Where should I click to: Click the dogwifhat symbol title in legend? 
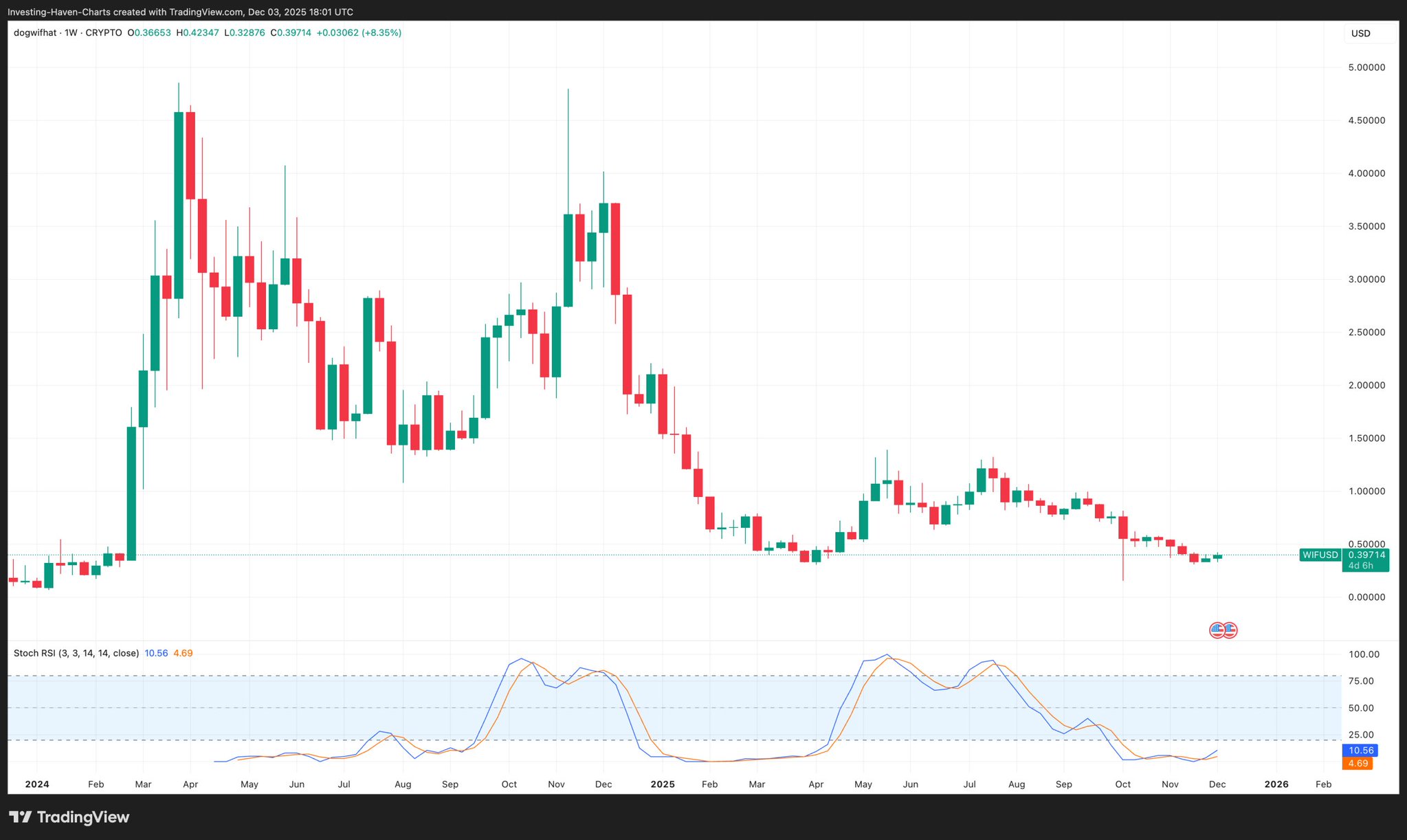pyautogui.click(x=34, y=33)
